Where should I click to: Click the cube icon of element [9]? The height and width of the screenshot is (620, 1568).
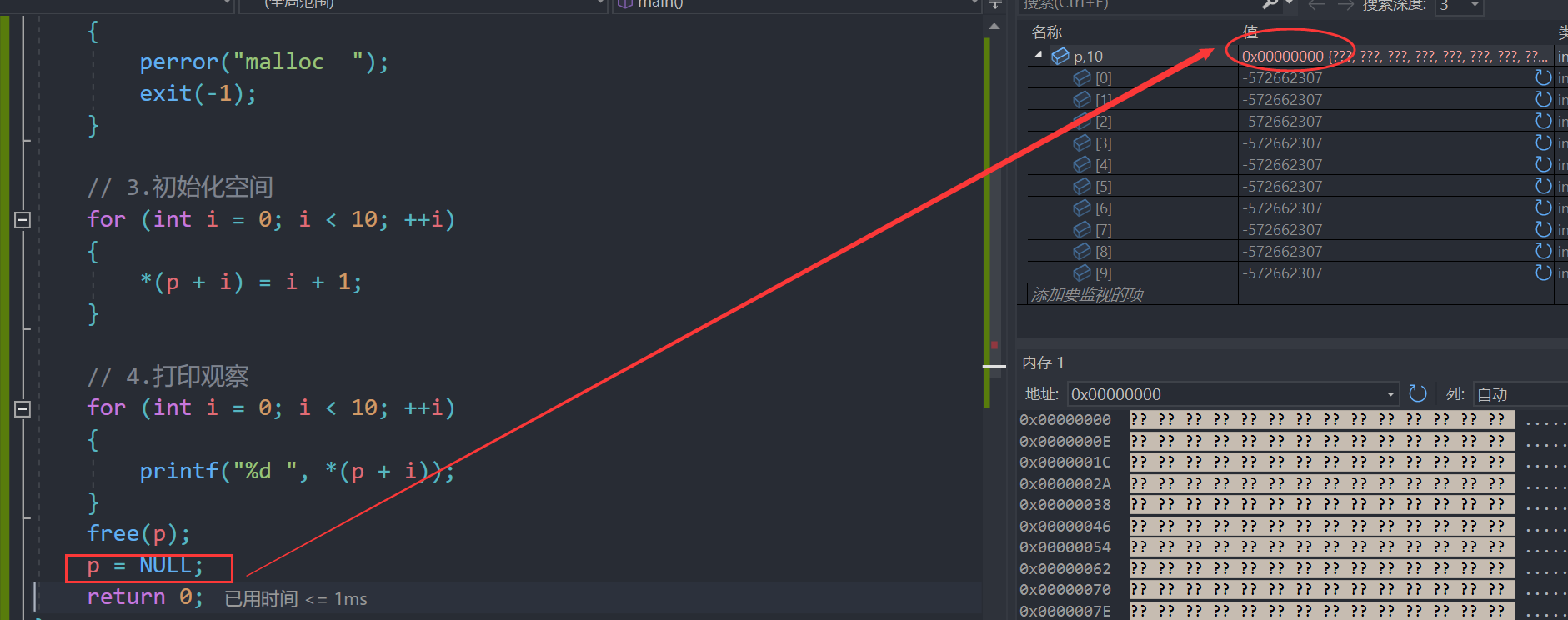tap(1081, 272)
